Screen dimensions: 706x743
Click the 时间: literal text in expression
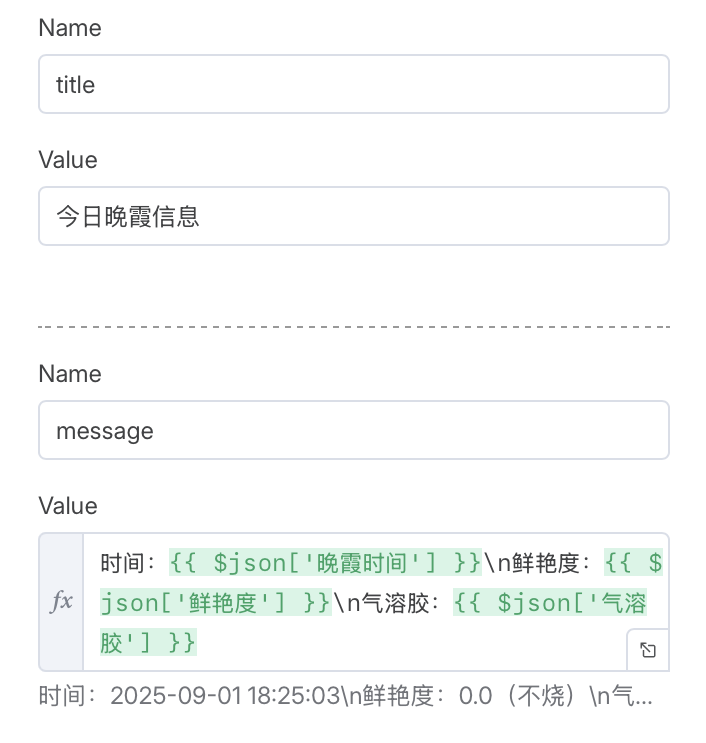pyautogui.click(x=128, y=563)
